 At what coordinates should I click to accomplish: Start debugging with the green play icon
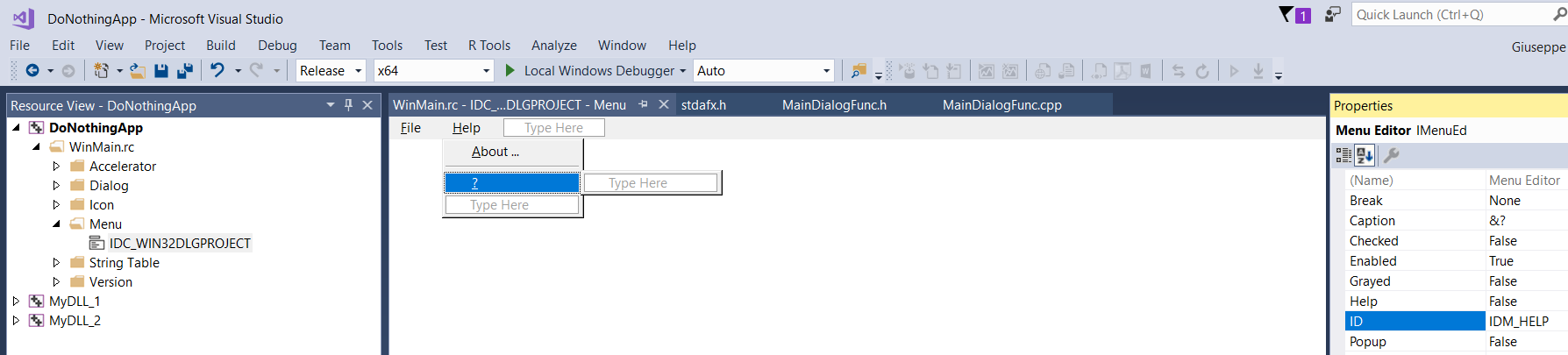click(x=510, y=70)
